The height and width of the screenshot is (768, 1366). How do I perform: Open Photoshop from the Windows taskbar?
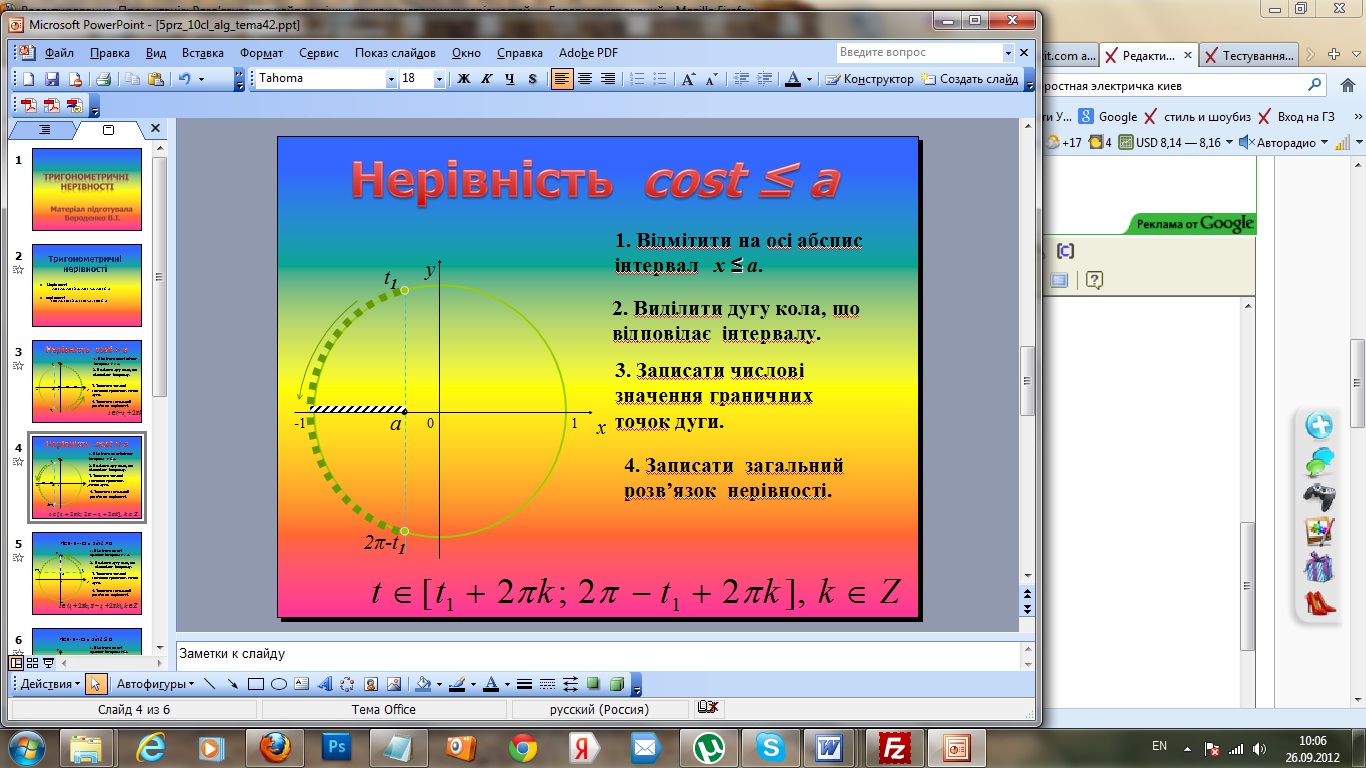[335, 747]
